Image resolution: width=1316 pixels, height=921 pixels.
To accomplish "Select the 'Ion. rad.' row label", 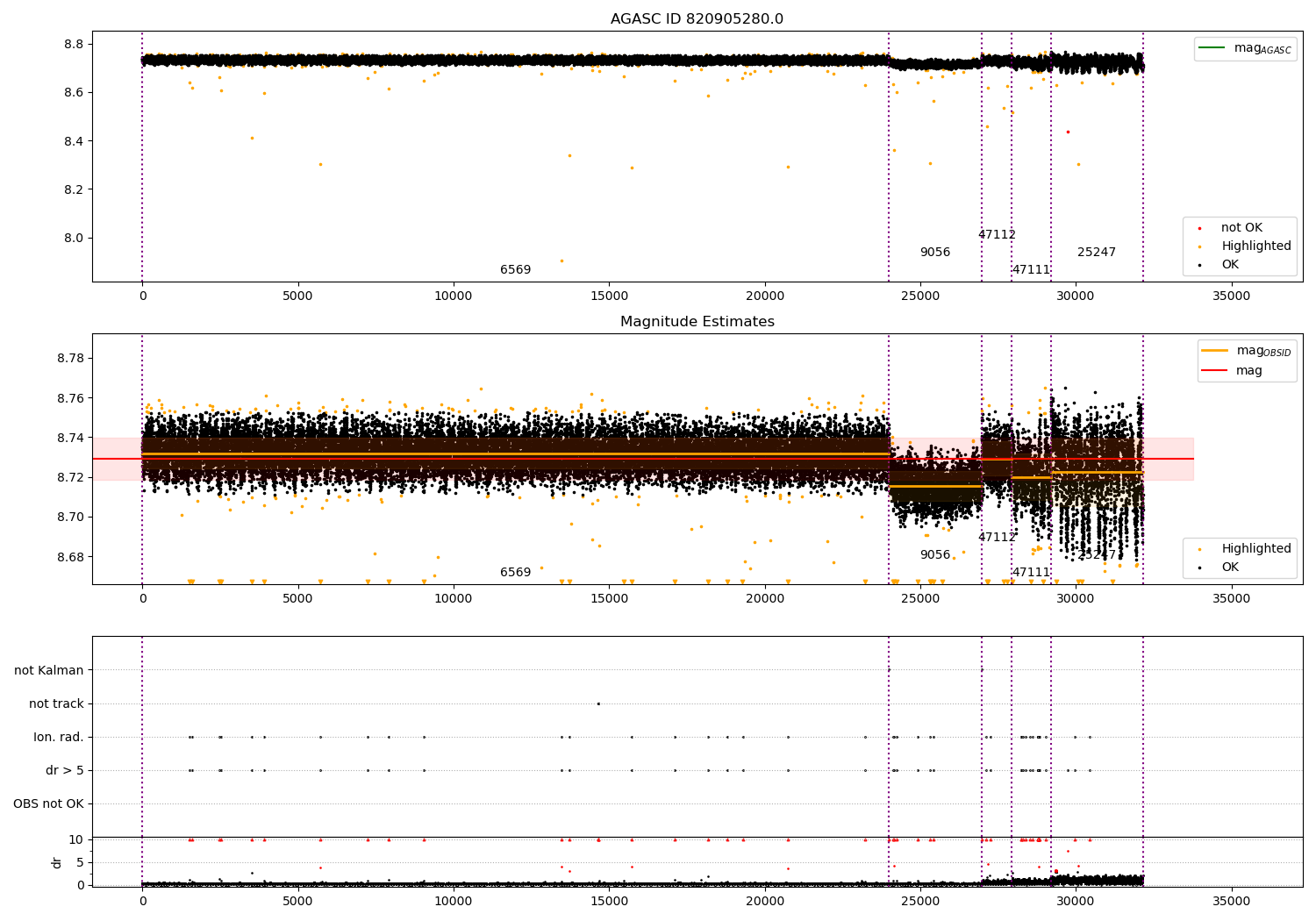I will (59, 737).
